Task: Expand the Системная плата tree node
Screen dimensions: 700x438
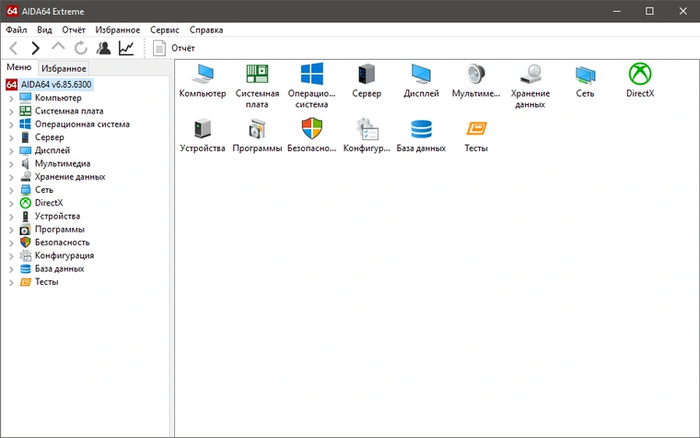Action: coord(11,112)
